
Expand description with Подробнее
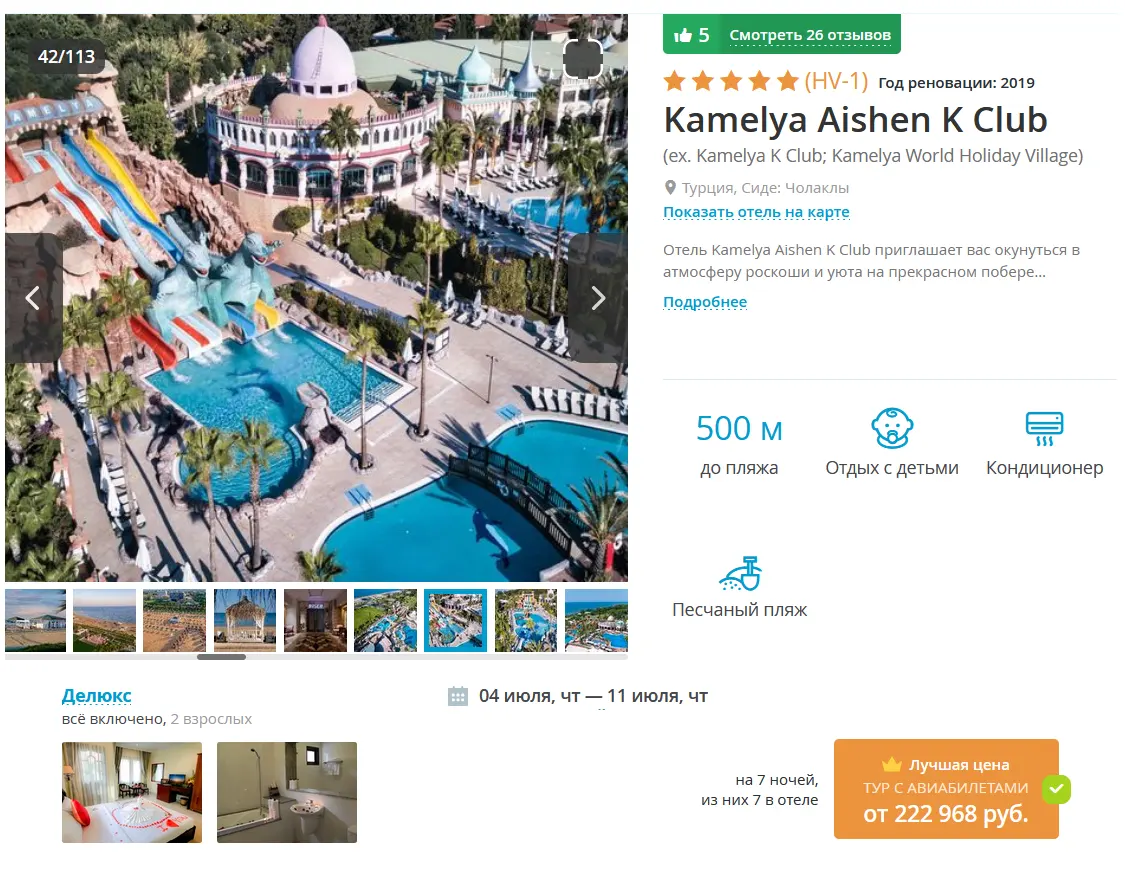705,302
